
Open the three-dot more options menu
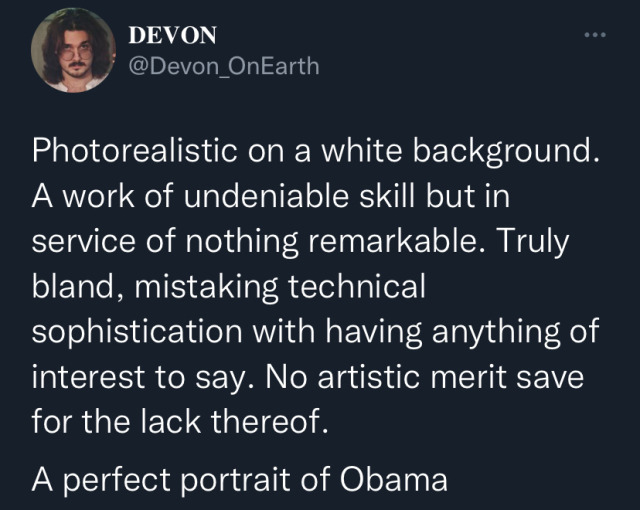[596, 36]
